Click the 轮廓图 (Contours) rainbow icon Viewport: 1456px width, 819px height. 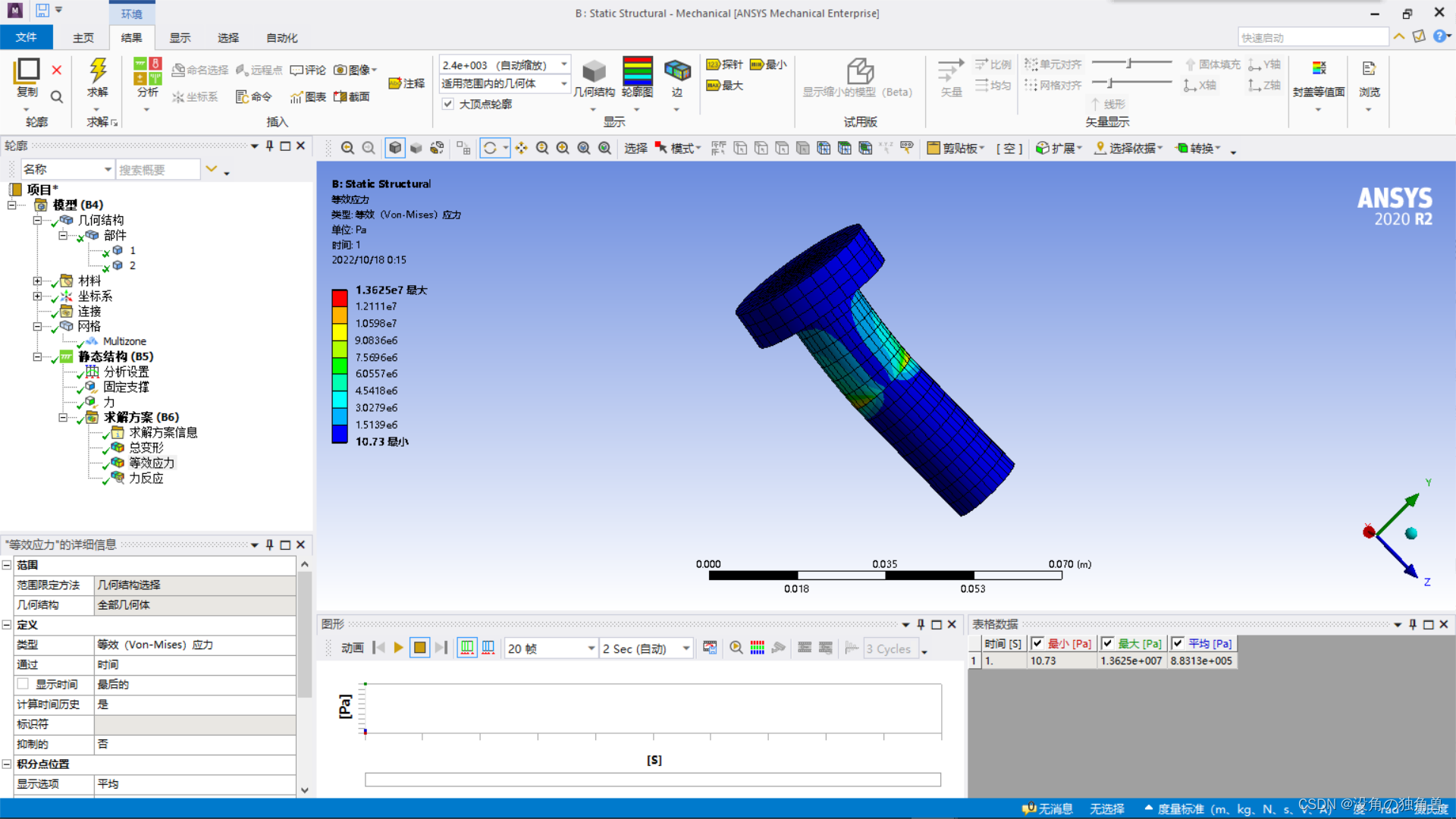click(x=637, y=71)
